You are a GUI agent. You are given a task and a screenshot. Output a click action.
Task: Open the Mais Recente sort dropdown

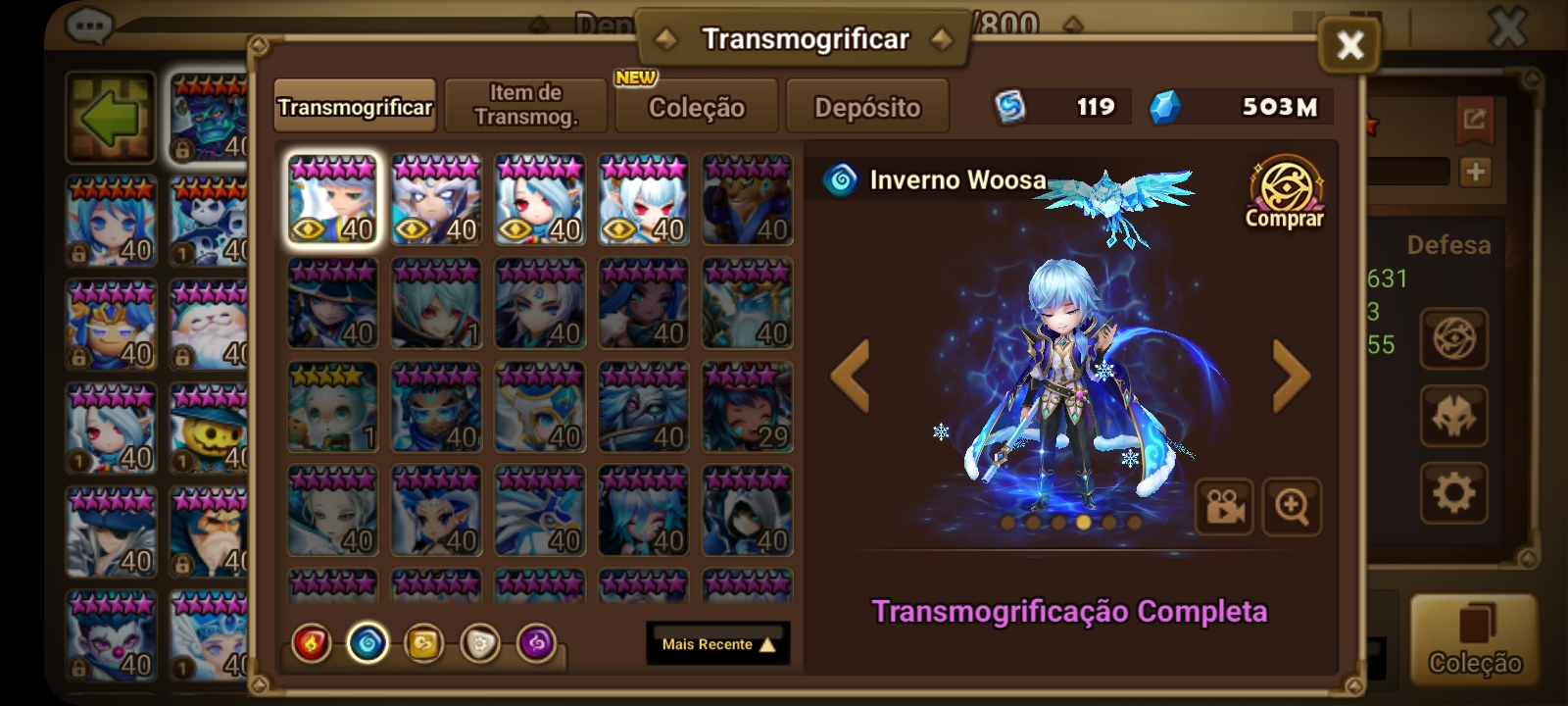coord(718,643)
